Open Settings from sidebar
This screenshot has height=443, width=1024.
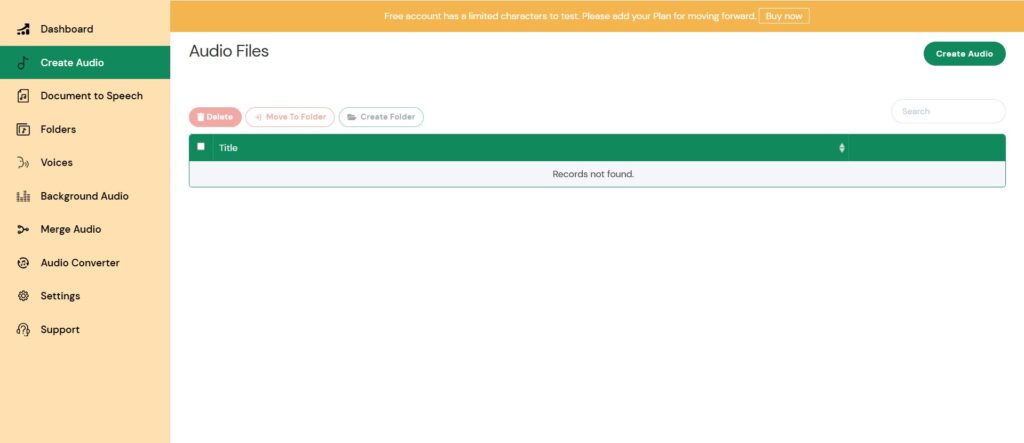coord(85,296)
